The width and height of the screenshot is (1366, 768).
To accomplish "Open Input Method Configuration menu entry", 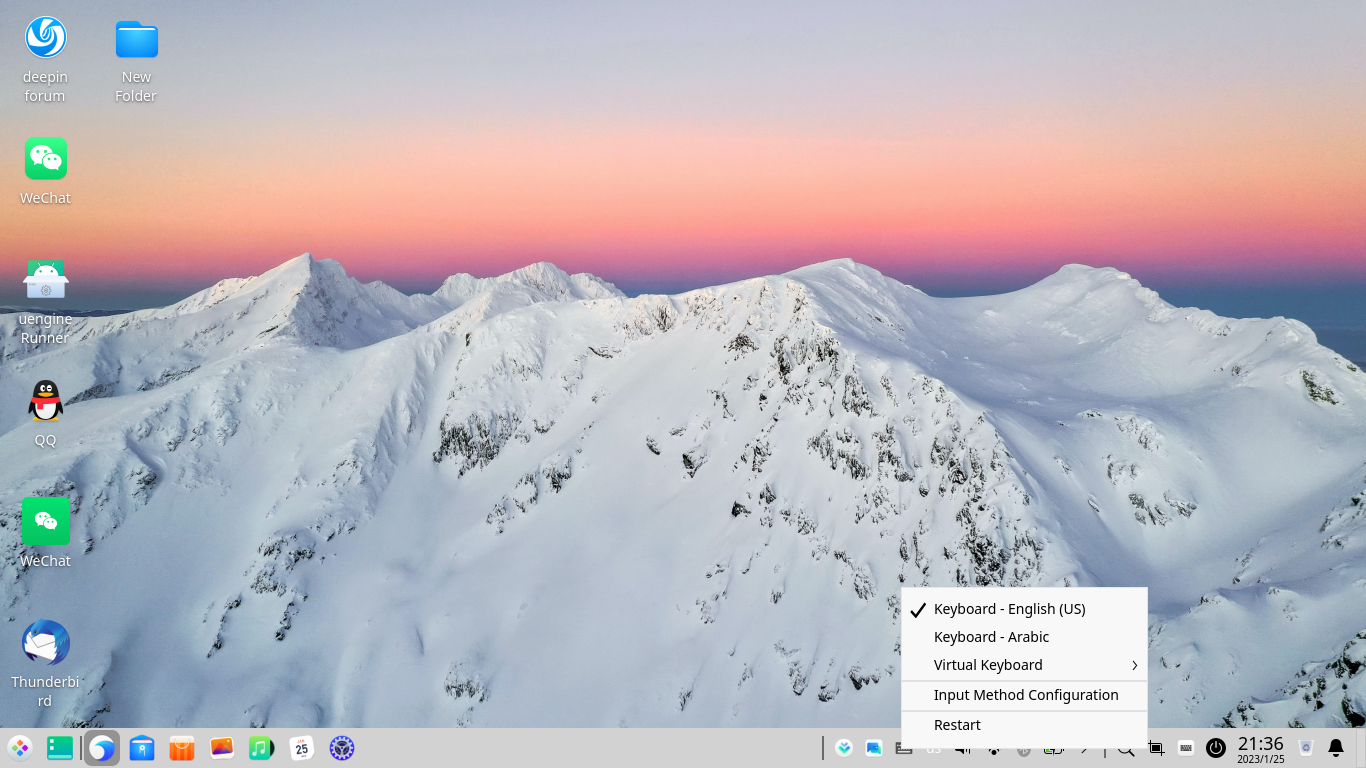I will click(1024, 695).
